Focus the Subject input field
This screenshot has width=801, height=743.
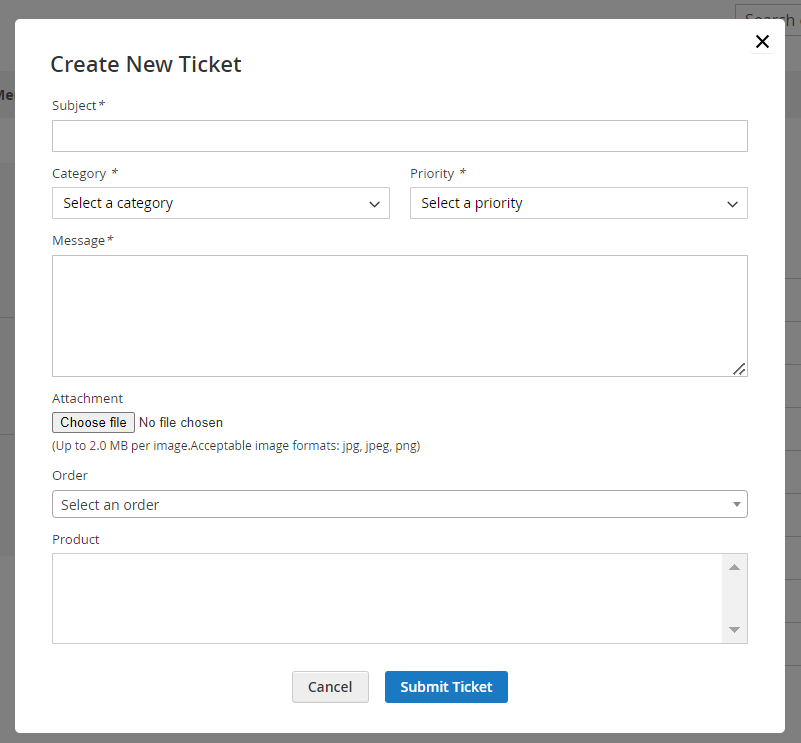click(399, 135)
